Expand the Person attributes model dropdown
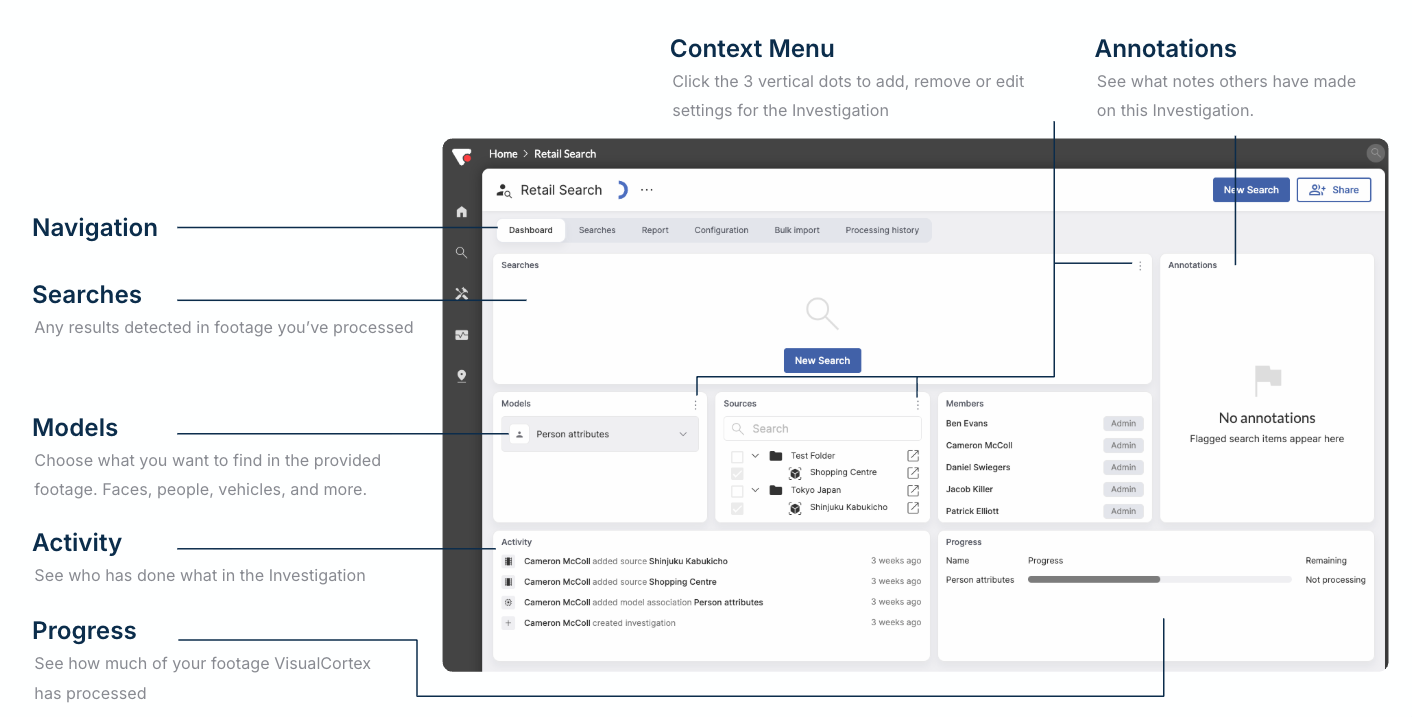This screenshot has height=717, width=1412. coord(683,435)
